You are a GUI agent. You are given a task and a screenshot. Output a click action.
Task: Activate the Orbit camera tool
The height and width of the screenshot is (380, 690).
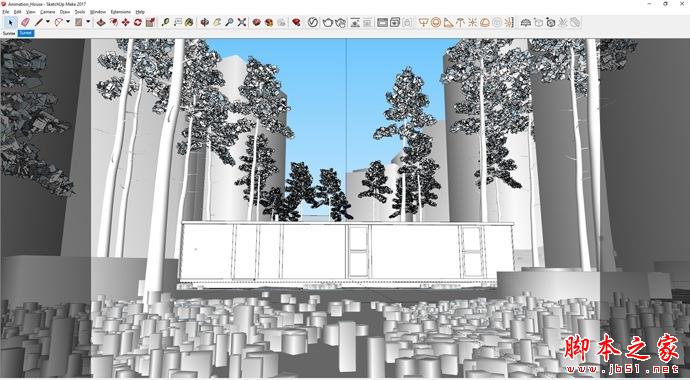point(205,22)
